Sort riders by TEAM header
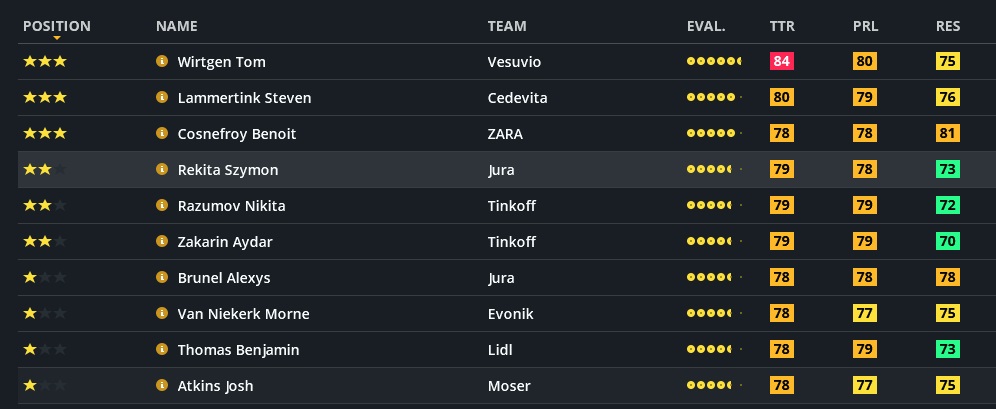The width and height of the screenshot is (996, 409). coord(507,26)
